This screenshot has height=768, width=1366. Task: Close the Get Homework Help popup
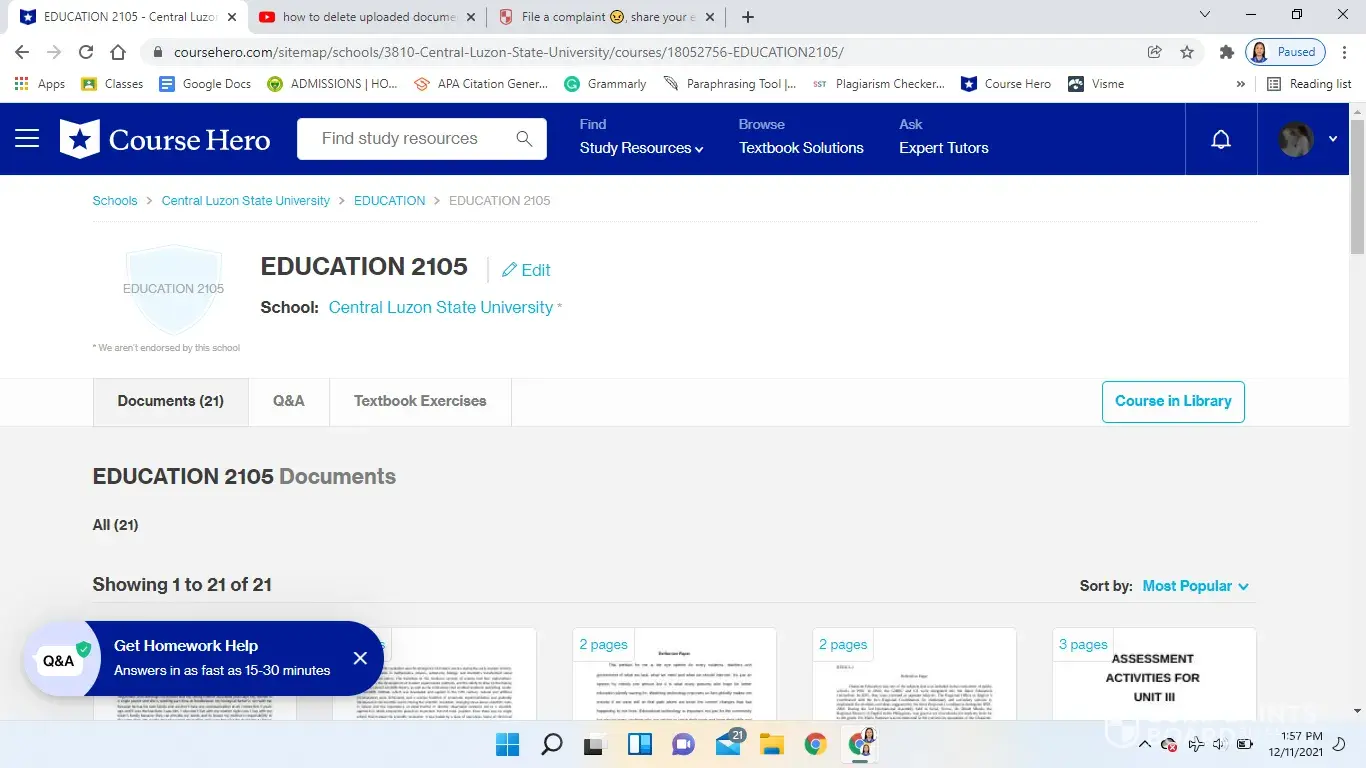360,658
